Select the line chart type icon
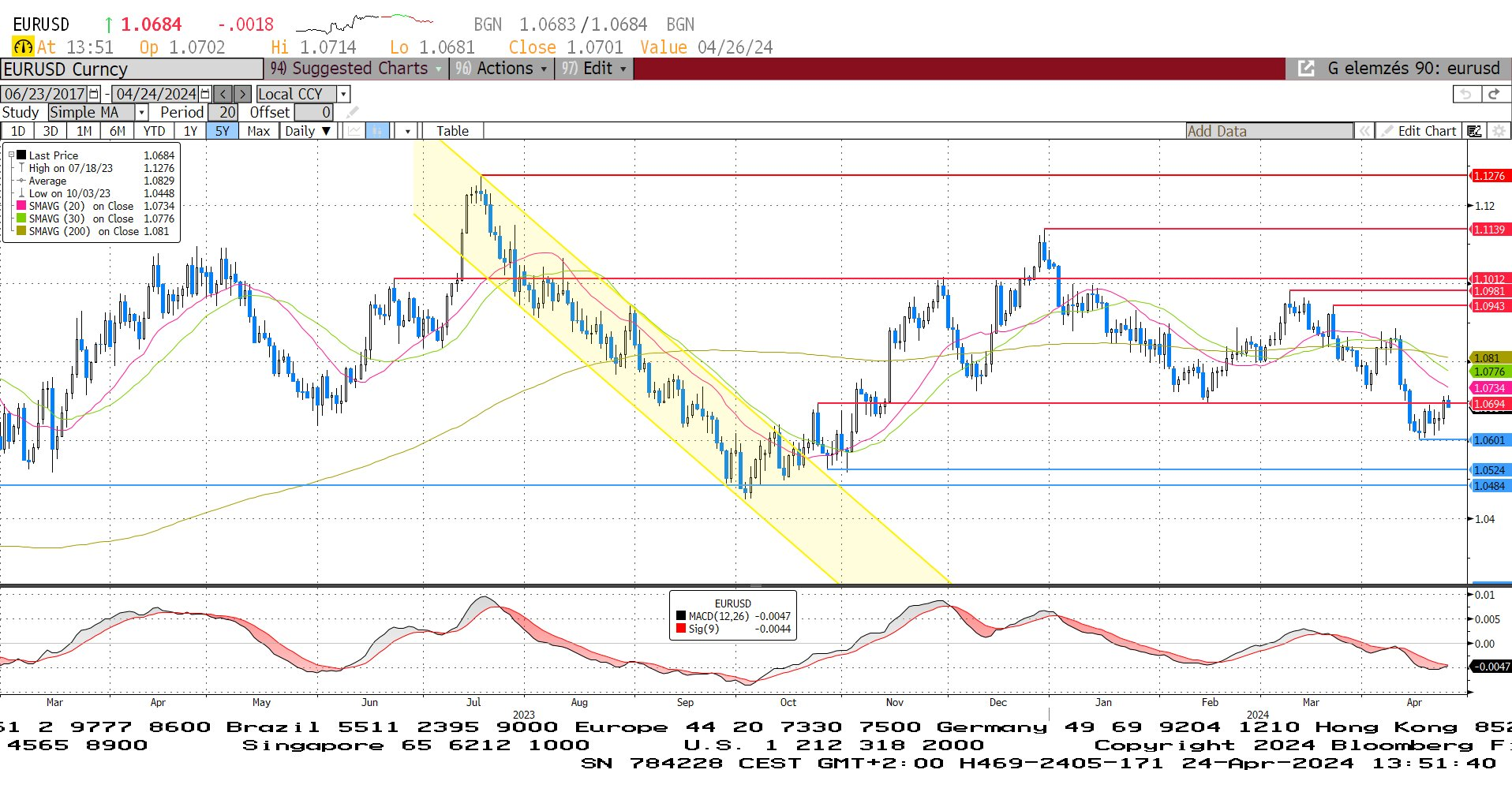The image size is (1512, 807). (x=354, y=131)
